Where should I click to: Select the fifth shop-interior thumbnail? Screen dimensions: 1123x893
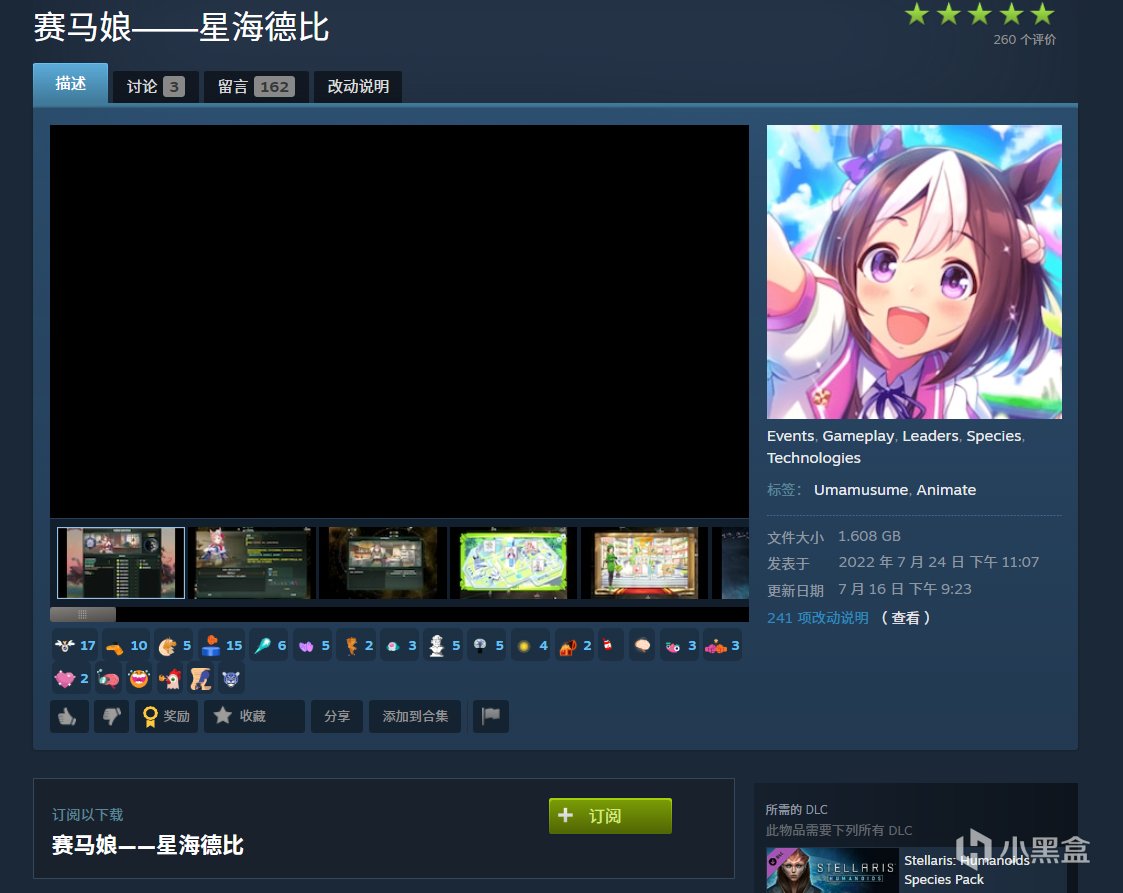645,563
